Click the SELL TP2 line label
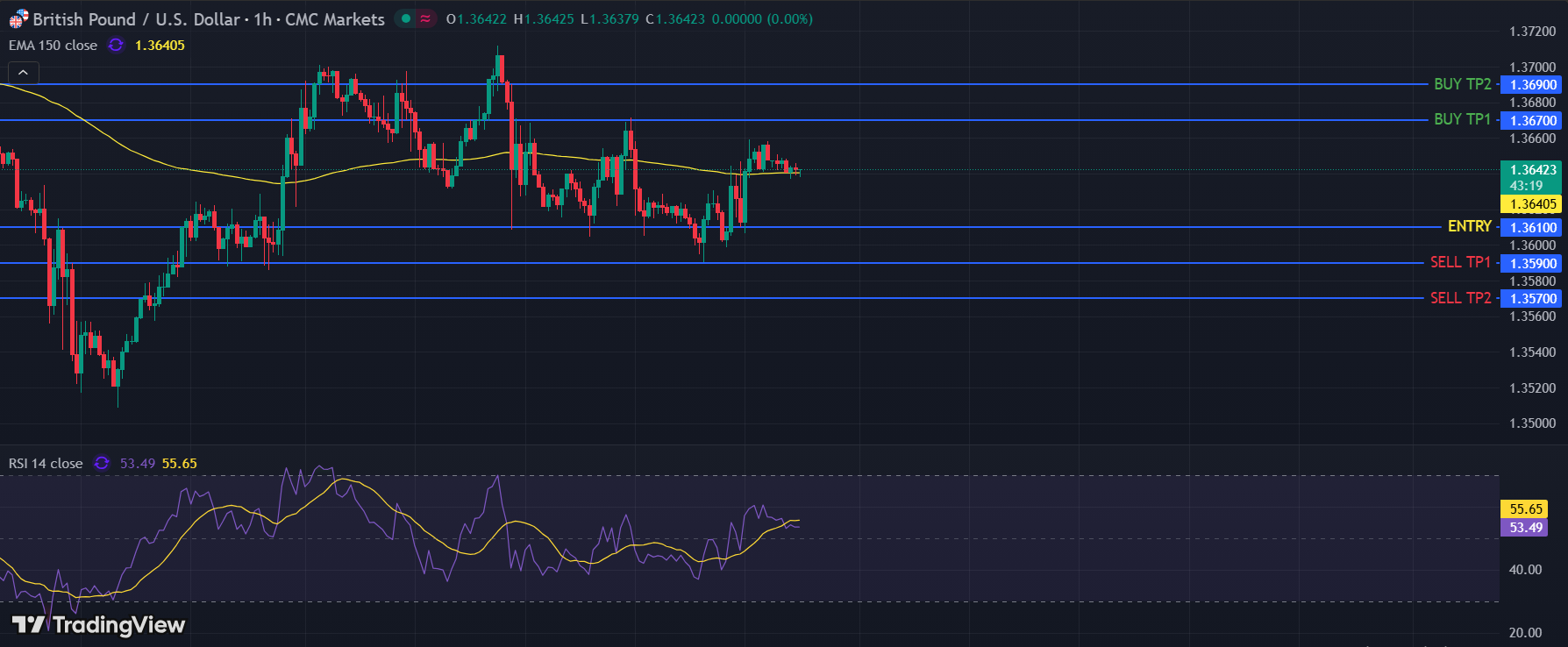Image resolution: width=1568 pixels, height=647 pixels. click(1460, 298)
